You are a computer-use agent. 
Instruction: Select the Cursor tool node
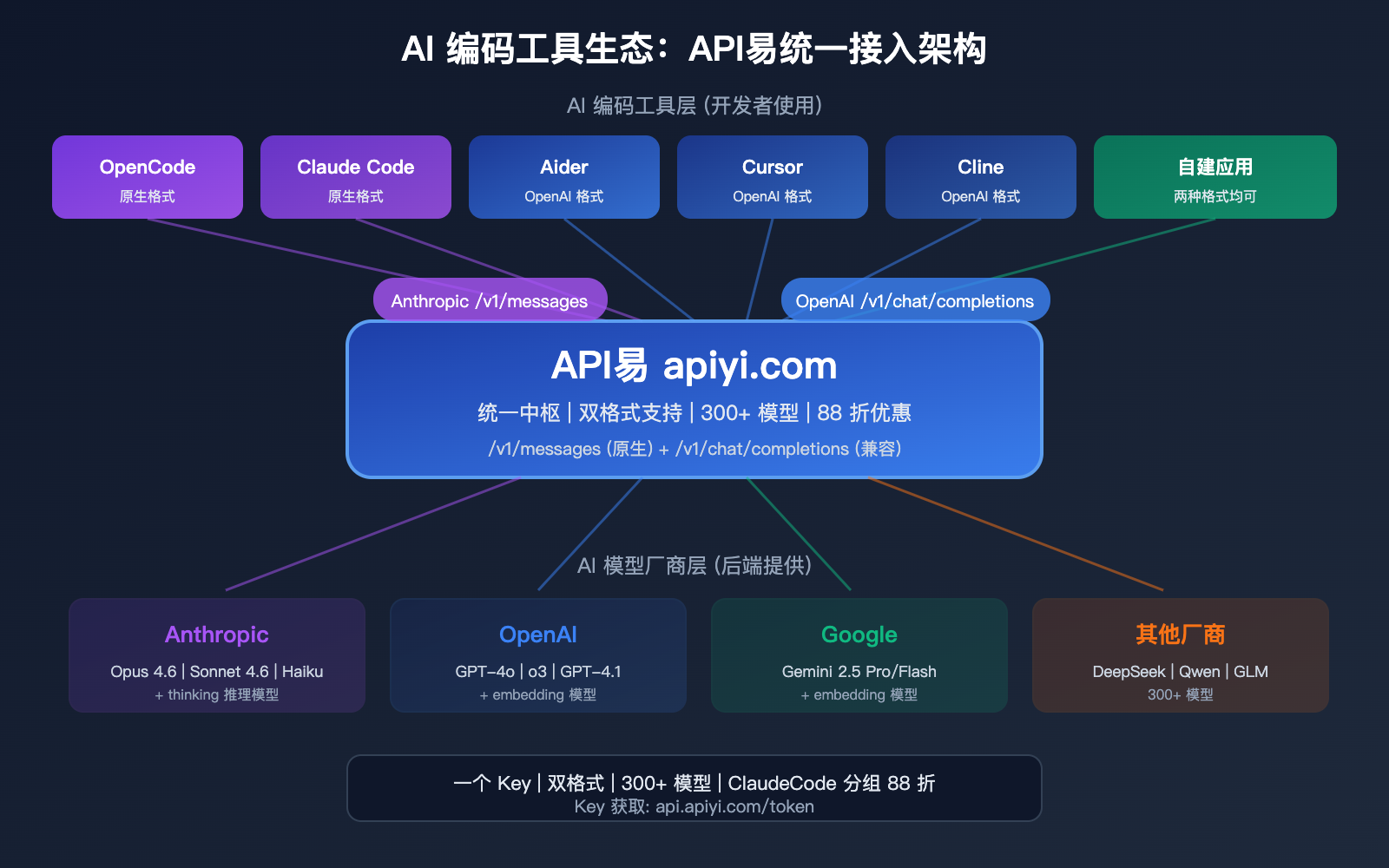[772, 177]
